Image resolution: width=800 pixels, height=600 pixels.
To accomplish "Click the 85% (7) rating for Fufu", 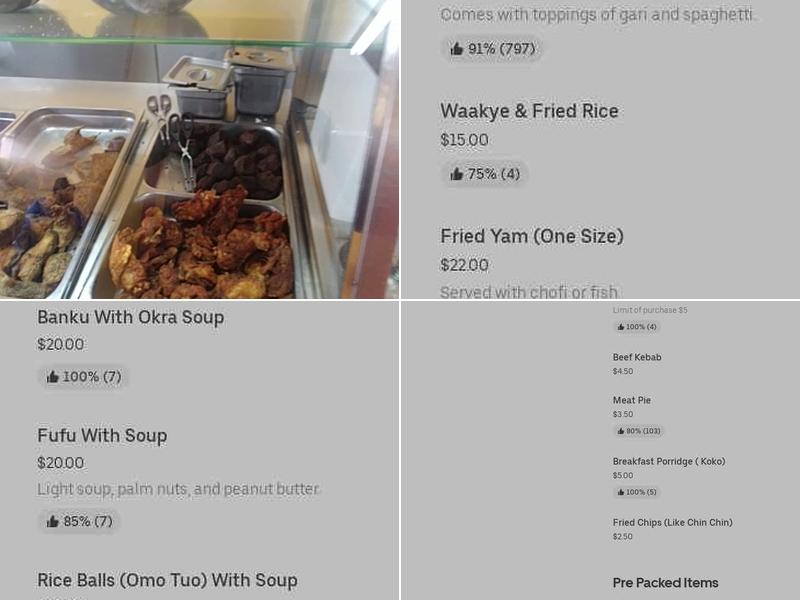I will tap(80, 520).
